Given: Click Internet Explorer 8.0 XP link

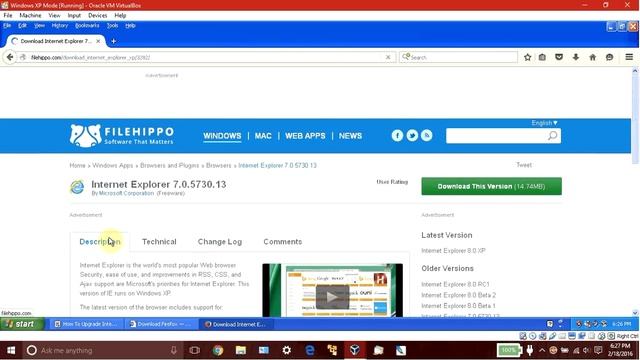Looking at the screenshot, I should 453,251.
